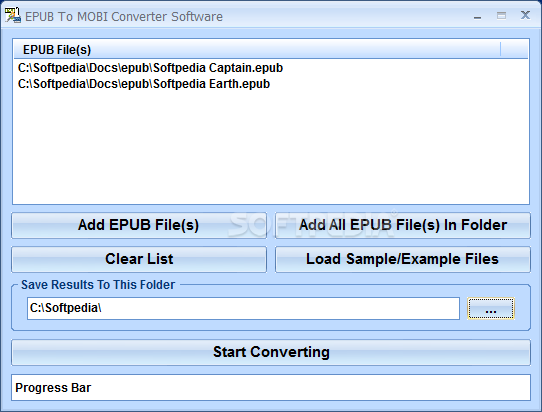Screen dimensions: 542x412
Task: Click the EPUB File(s) column header
Action: (x=257, y=50)
